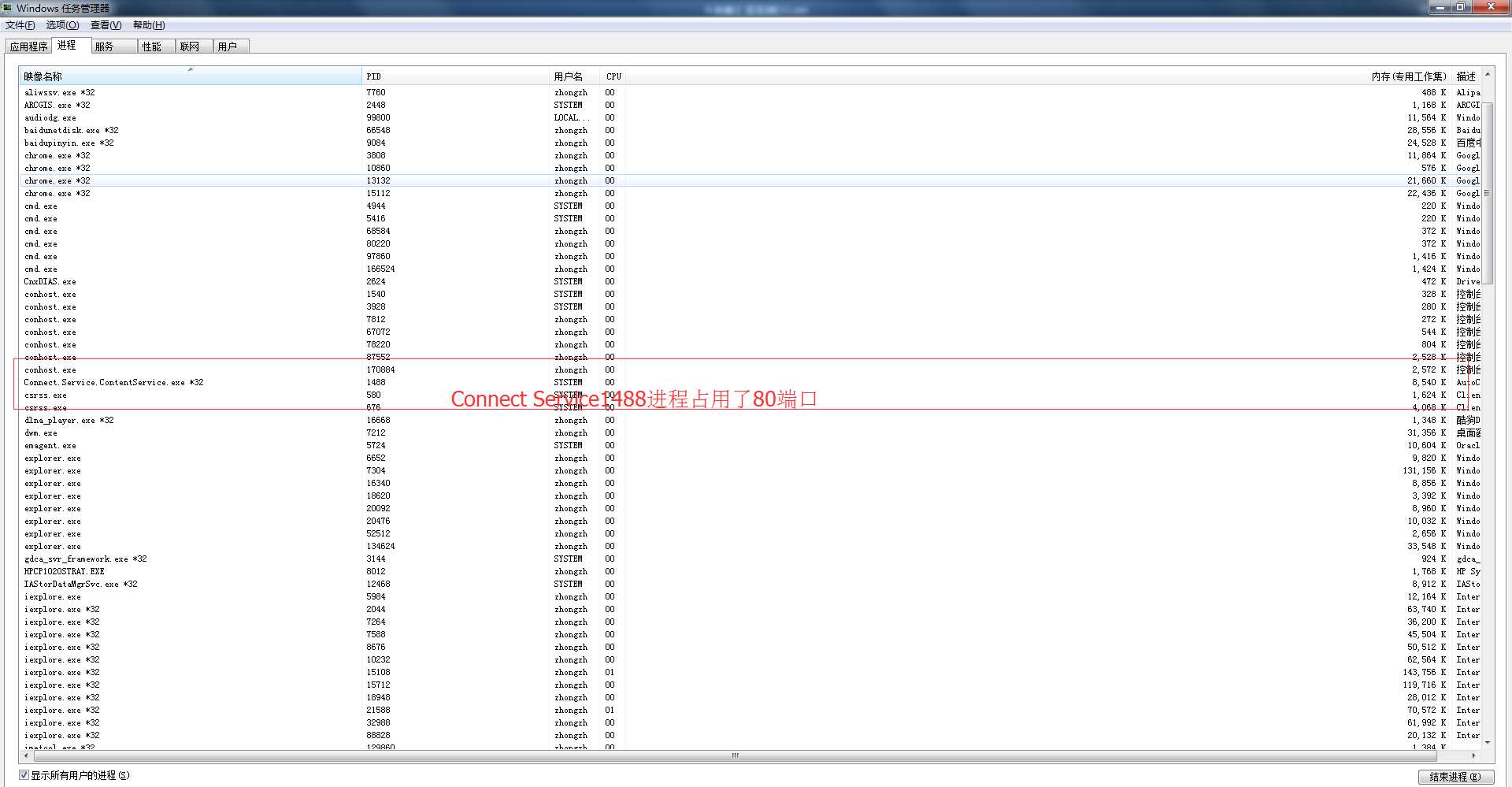This screenshot has height=787, width=1512.
Task: Select the audiodg.exe process
Action: (x=750, y=117)
